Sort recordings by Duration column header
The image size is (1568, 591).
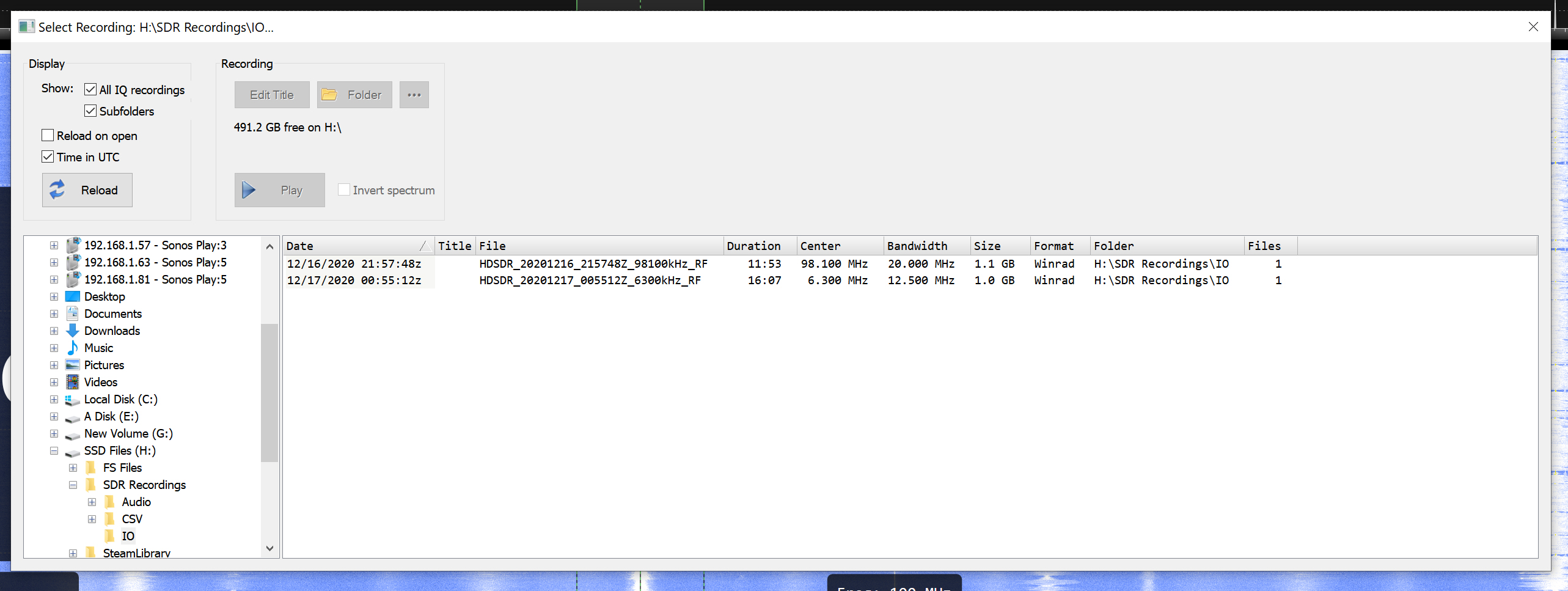[x=753, y=246]
